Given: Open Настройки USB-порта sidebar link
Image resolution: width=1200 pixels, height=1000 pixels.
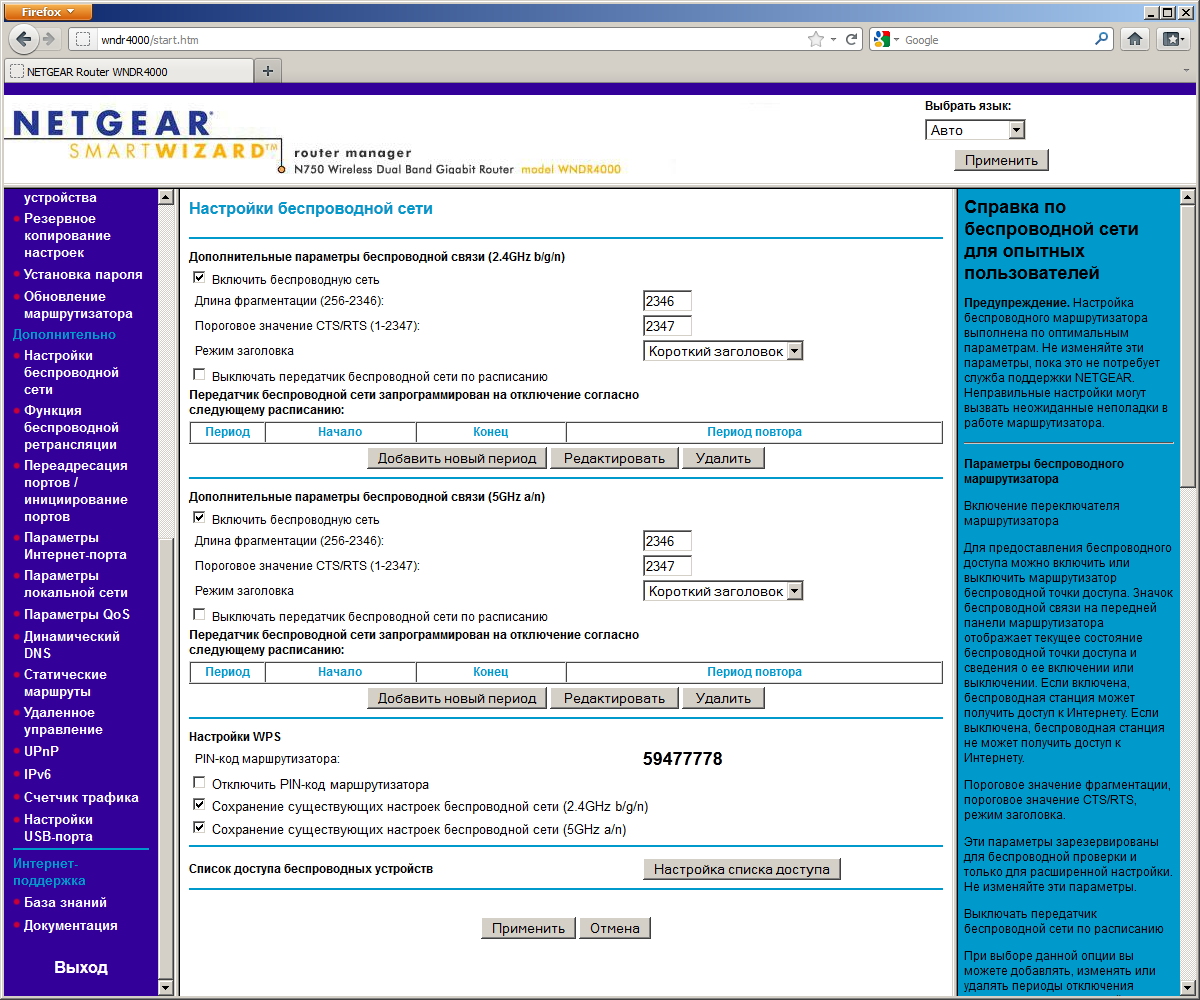Looking at the screenshot, I should coord(58,827).
